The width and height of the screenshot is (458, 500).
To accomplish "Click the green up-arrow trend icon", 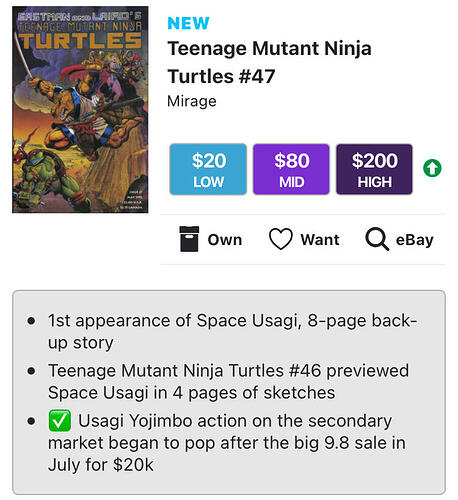I will click(x=432, y=168).
